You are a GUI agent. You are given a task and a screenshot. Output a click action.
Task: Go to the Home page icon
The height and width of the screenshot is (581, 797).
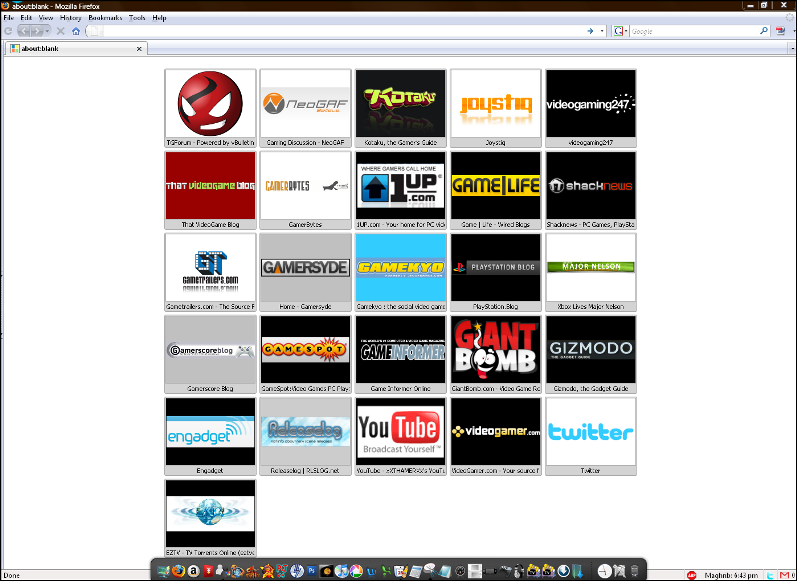point(76,31)
